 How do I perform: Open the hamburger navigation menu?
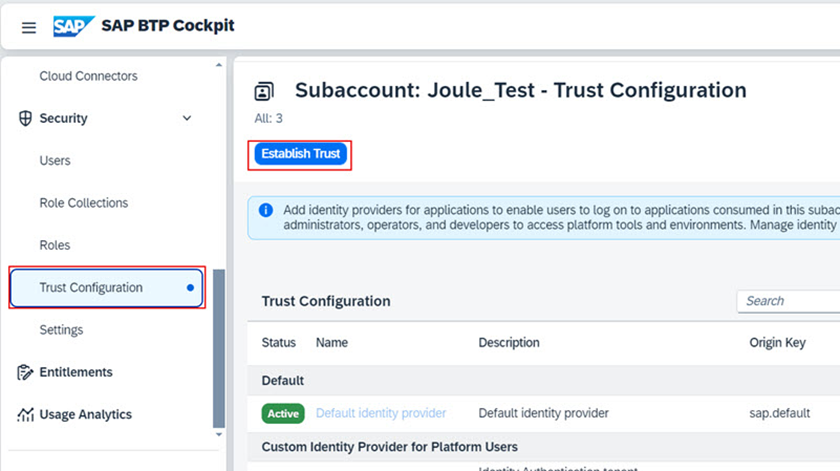(29, 27)
